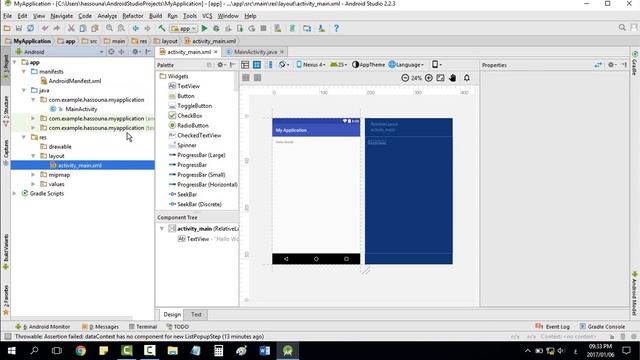Open Event Log panel
This screenshot has width=640, height=360.
[552, 327]
